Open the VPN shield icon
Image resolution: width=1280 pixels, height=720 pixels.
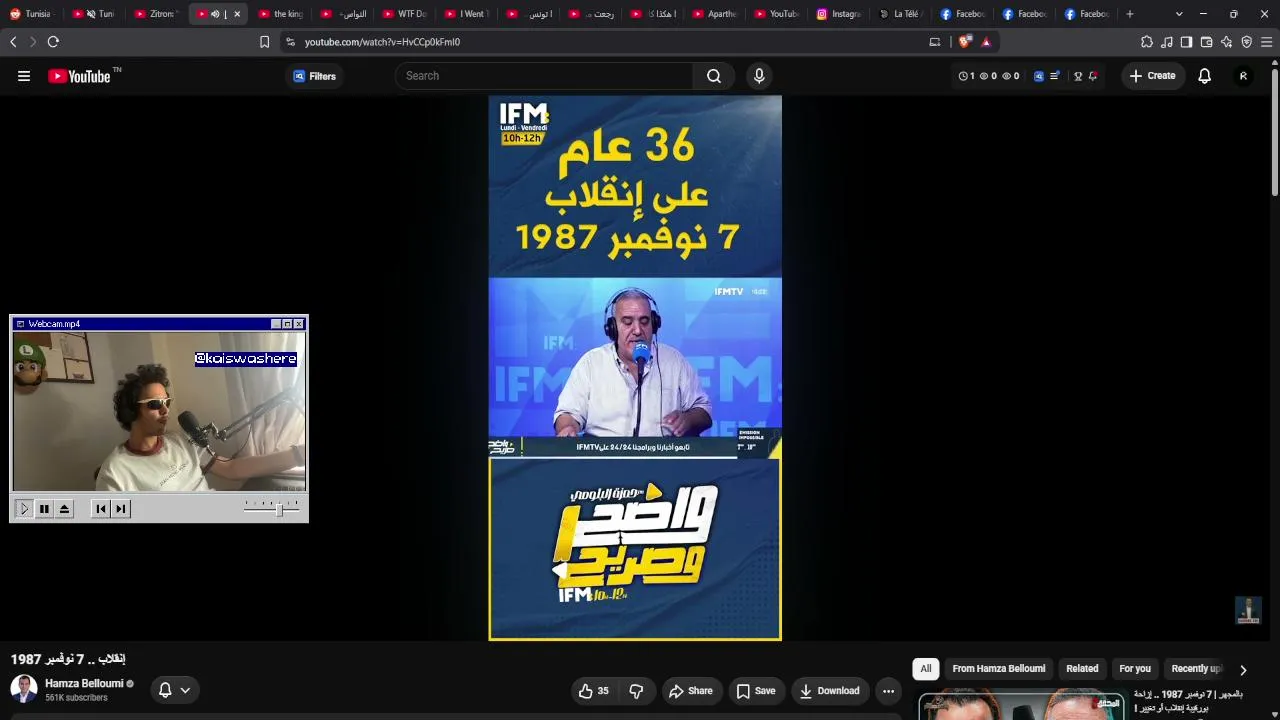1246,42
